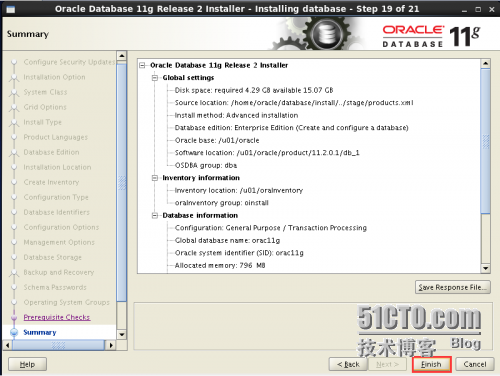Click the window menu icon in title bar
The height and width of the screenshot is (376, 500).
(x=11, y=9)
